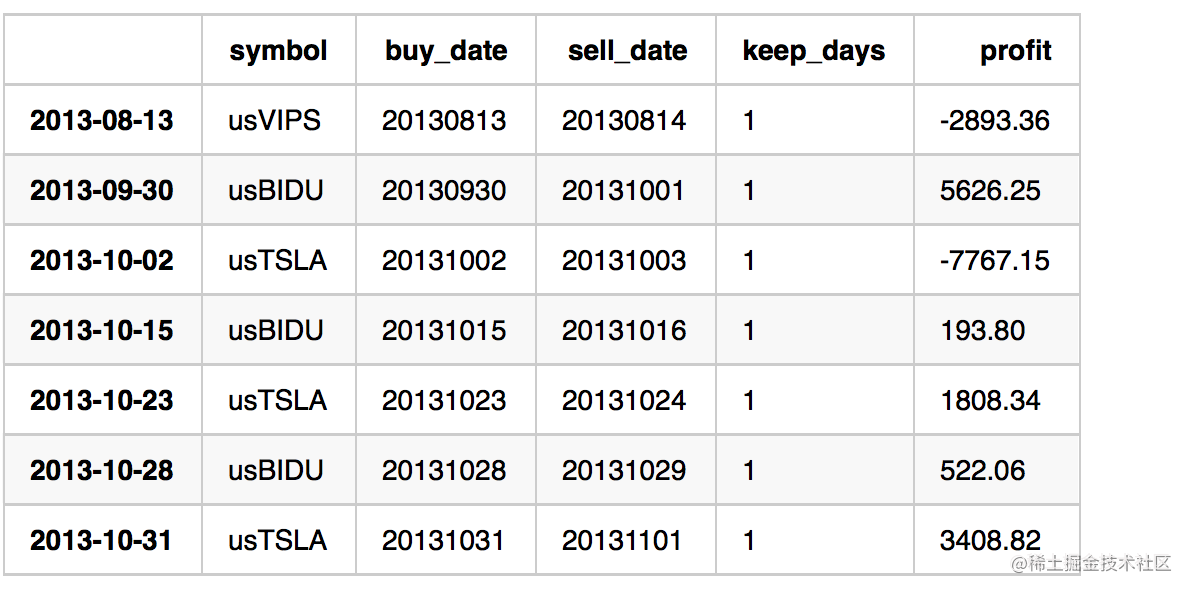This screenshot has width=1190, height=592.
Task: Select row index 2013-10-31
Action: tap(102, 541)
